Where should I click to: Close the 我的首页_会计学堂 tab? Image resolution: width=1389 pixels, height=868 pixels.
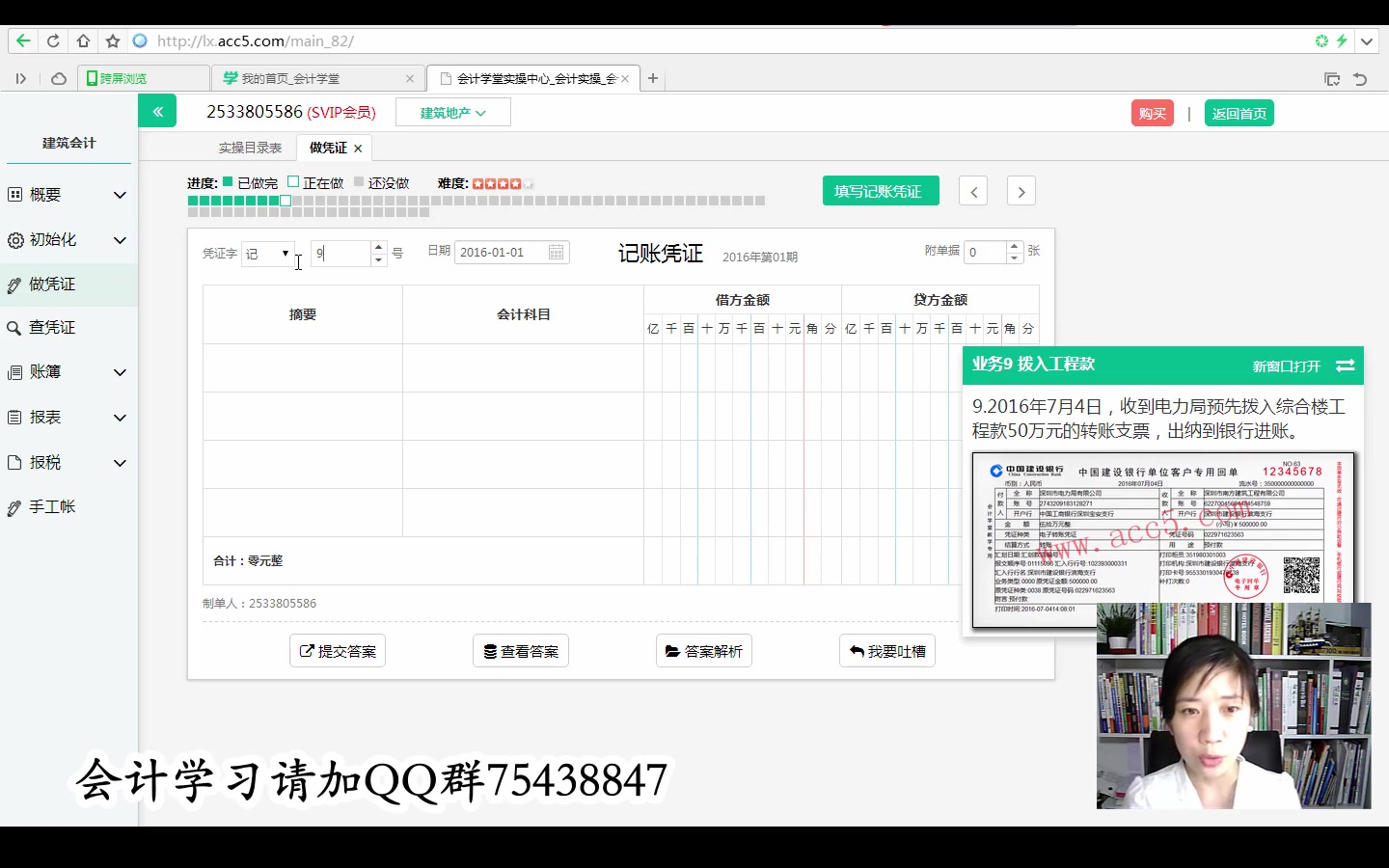tap(410, 79)
